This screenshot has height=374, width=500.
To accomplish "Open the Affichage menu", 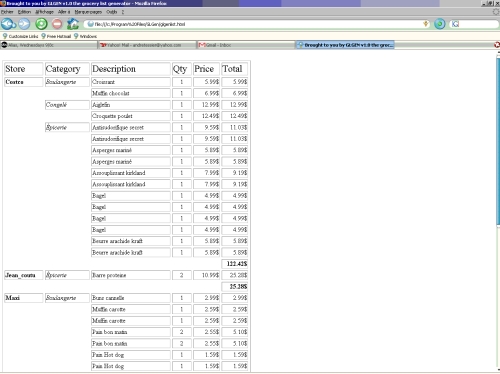I will [x=44, y=12].
